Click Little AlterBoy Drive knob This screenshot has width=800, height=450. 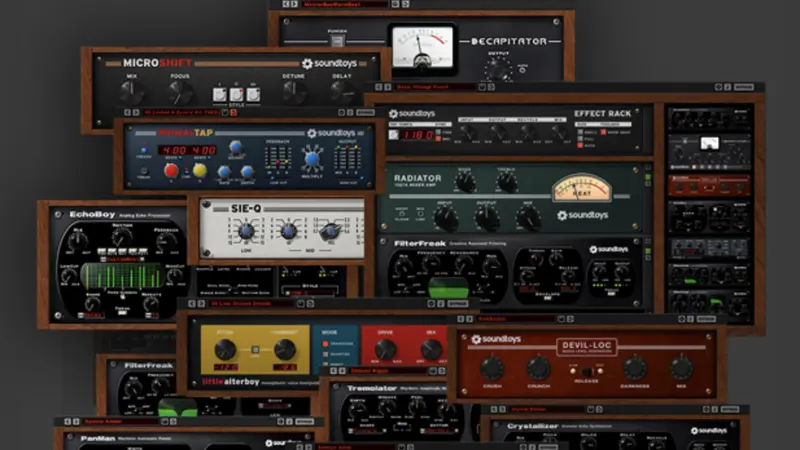pyautogui.click(x=386, y=349)
